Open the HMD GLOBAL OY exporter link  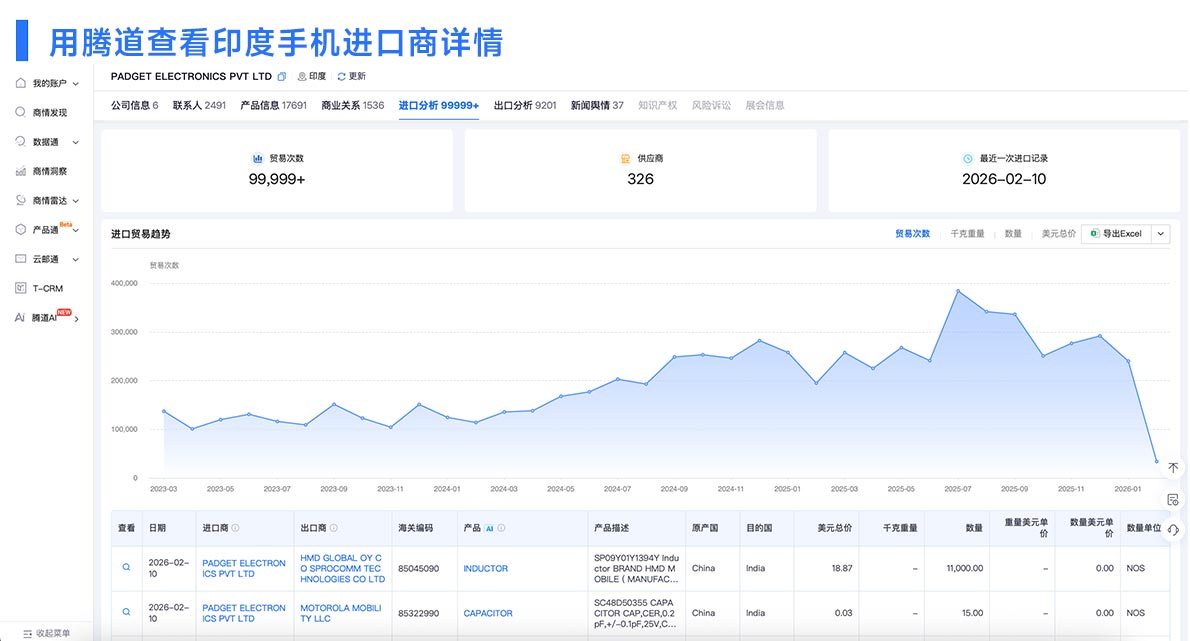click(x=340, y=567)
